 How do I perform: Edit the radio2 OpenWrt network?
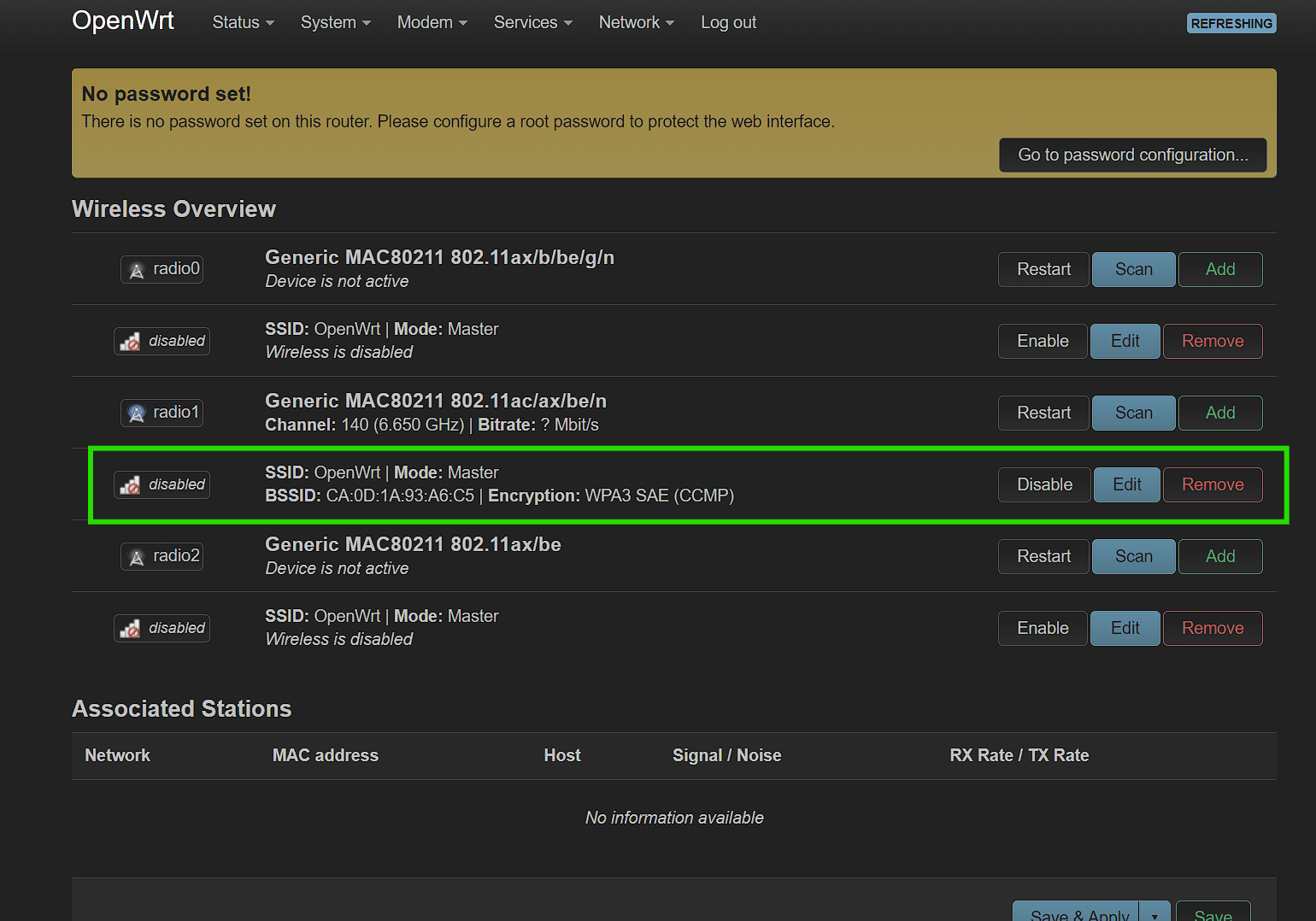(x=1125, y=628)
